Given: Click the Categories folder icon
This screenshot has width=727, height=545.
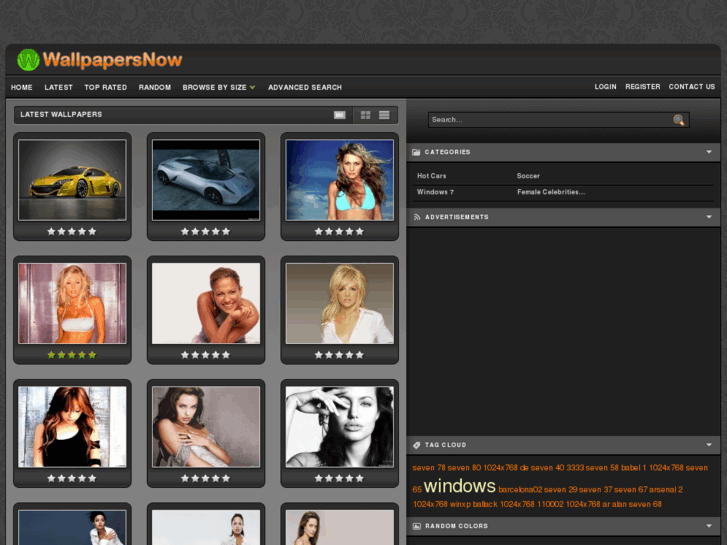Looking at the screenshot, I should tap(416, 152).
